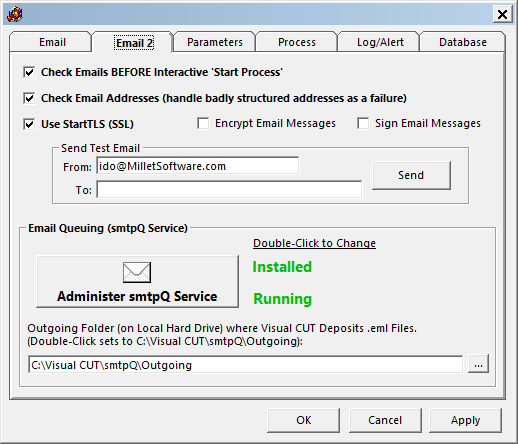Disable Check Email Addresses checkbox
Image resolution: width=518 pixels, height=444 pixels.
pyautogui.click(x=29, y=98)
